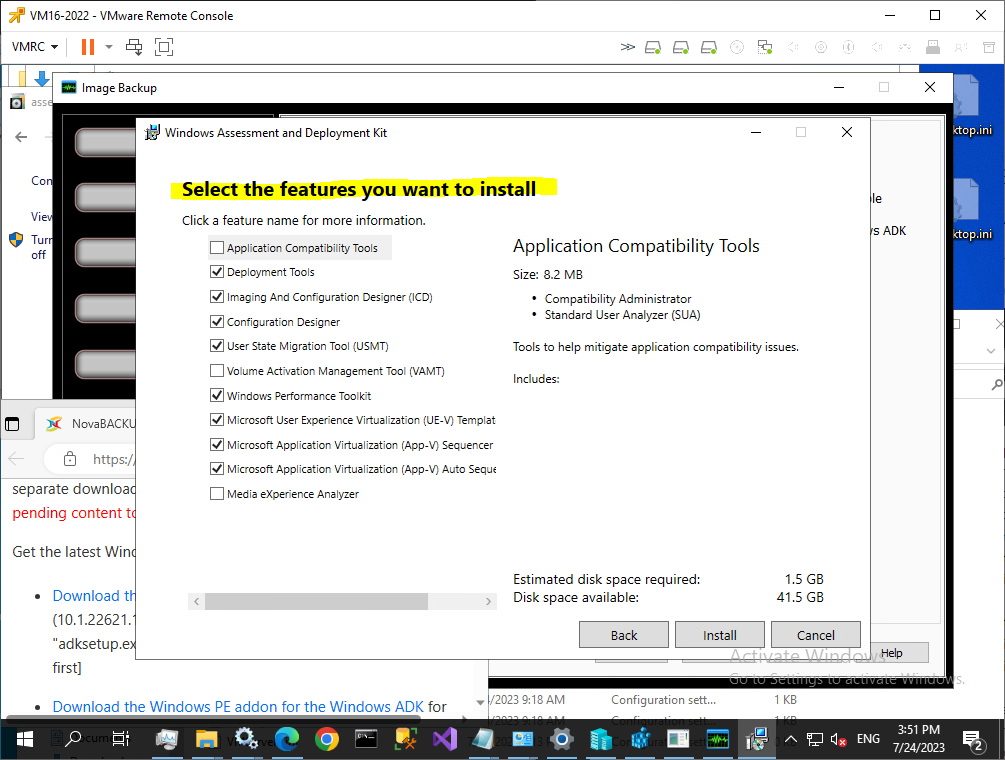Click Install to begin ADK installation
This screenshot has height=760, width=1005.
[720, 635]
